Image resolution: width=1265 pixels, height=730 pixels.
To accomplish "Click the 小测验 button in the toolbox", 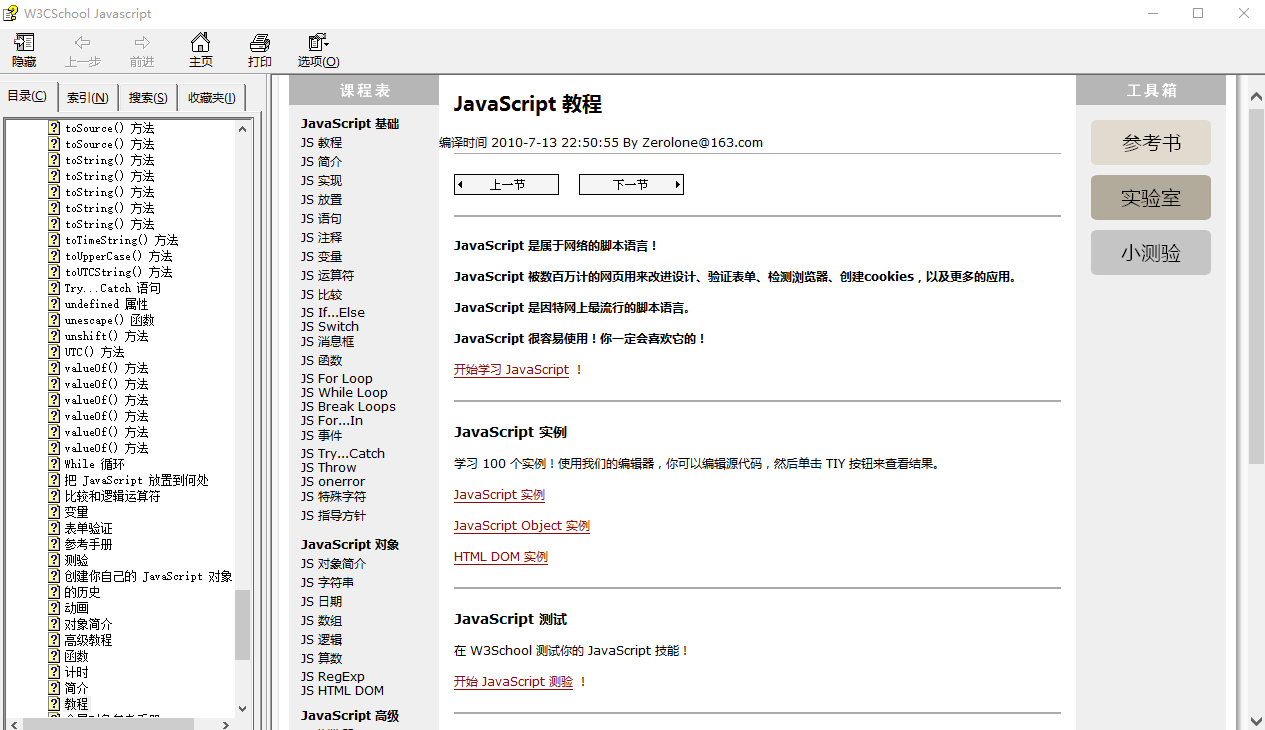I will [1150, 252].
